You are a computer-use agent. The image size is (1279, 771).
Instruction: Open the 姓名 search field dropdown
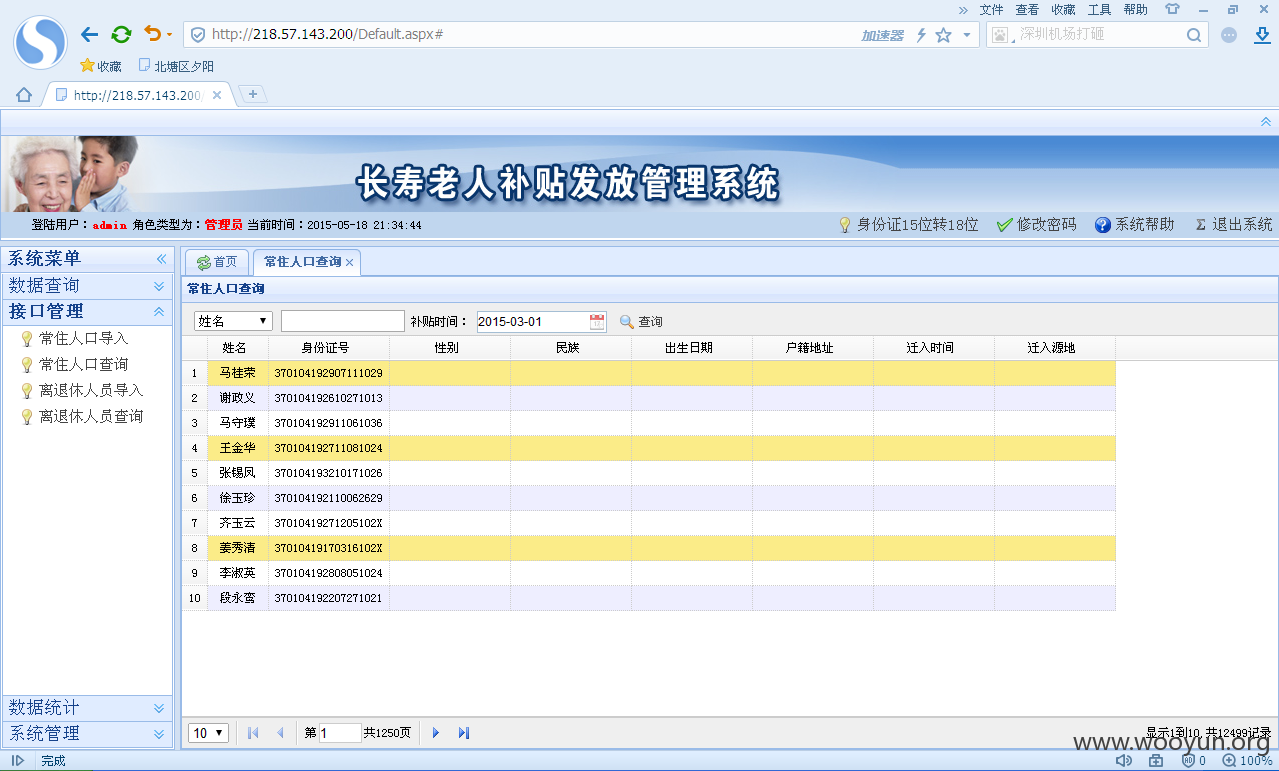234,321
